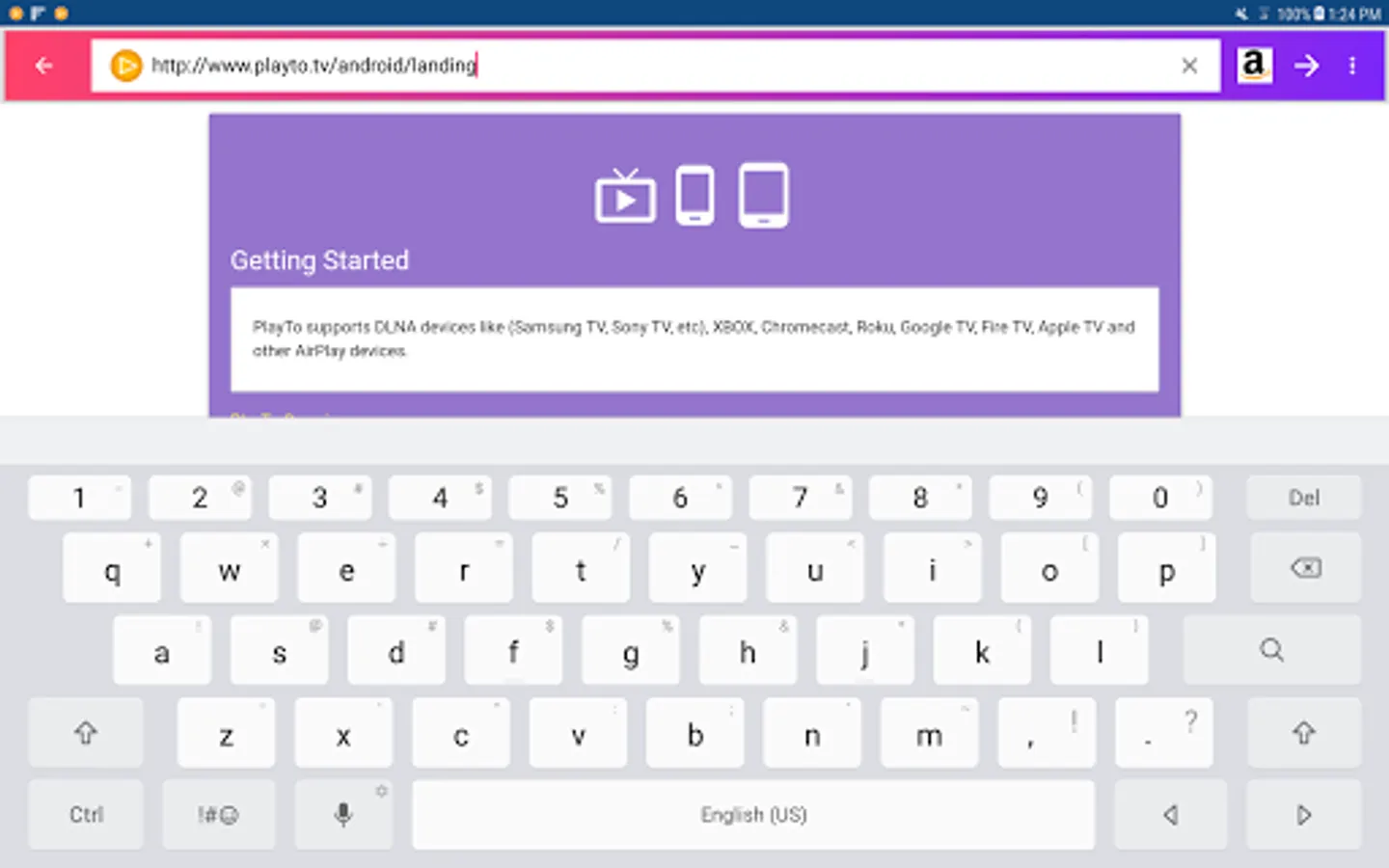Open the three-dot overflow menu
The image size is (1389, 868).
pos(1352,66)
